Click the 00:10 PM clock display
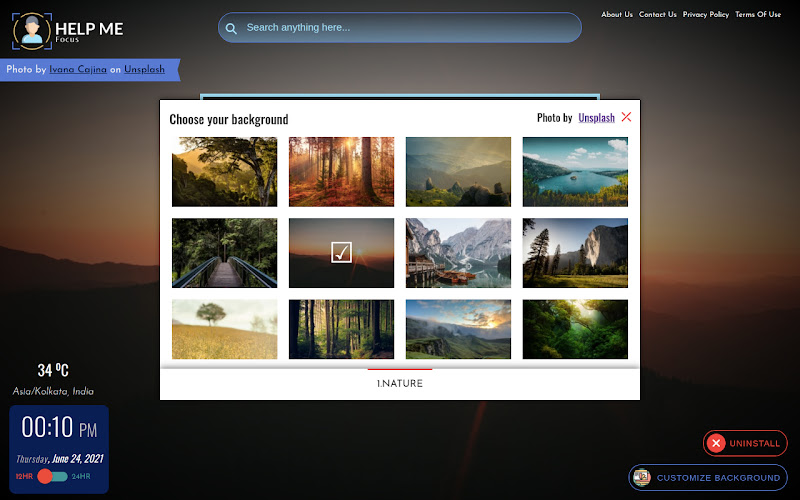800x500 pixels. click(x=59, y=427)
